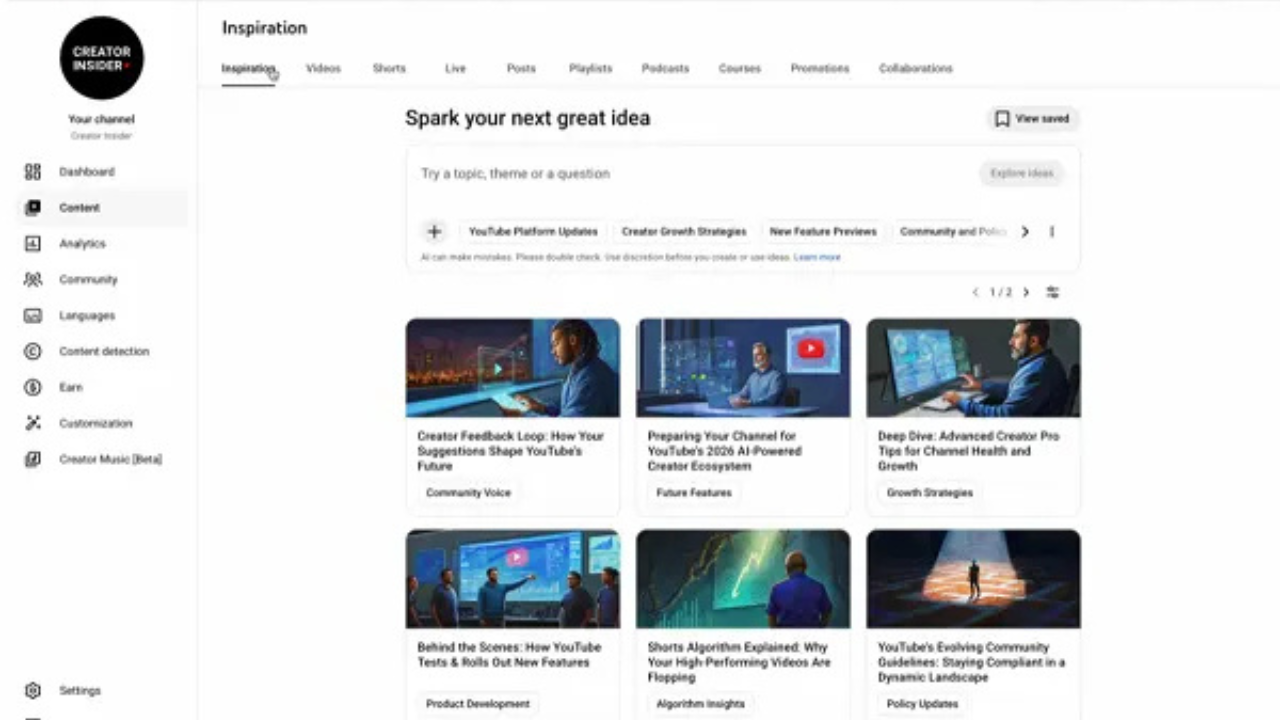
Task: Click the Community label in sidebar
Action: (88, 280)
